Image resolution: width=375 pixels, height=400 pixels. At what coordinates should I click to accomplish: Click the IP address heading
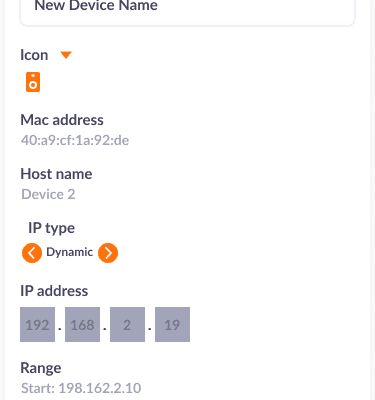pyautogui.click(x=54, y=291)
